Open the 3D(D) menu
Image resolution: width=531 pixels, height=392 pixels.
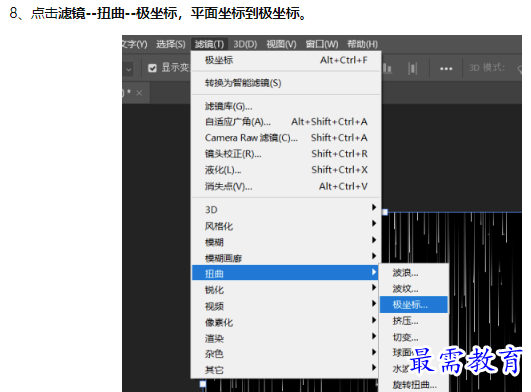pyautogui.click(x=245, y=44)
